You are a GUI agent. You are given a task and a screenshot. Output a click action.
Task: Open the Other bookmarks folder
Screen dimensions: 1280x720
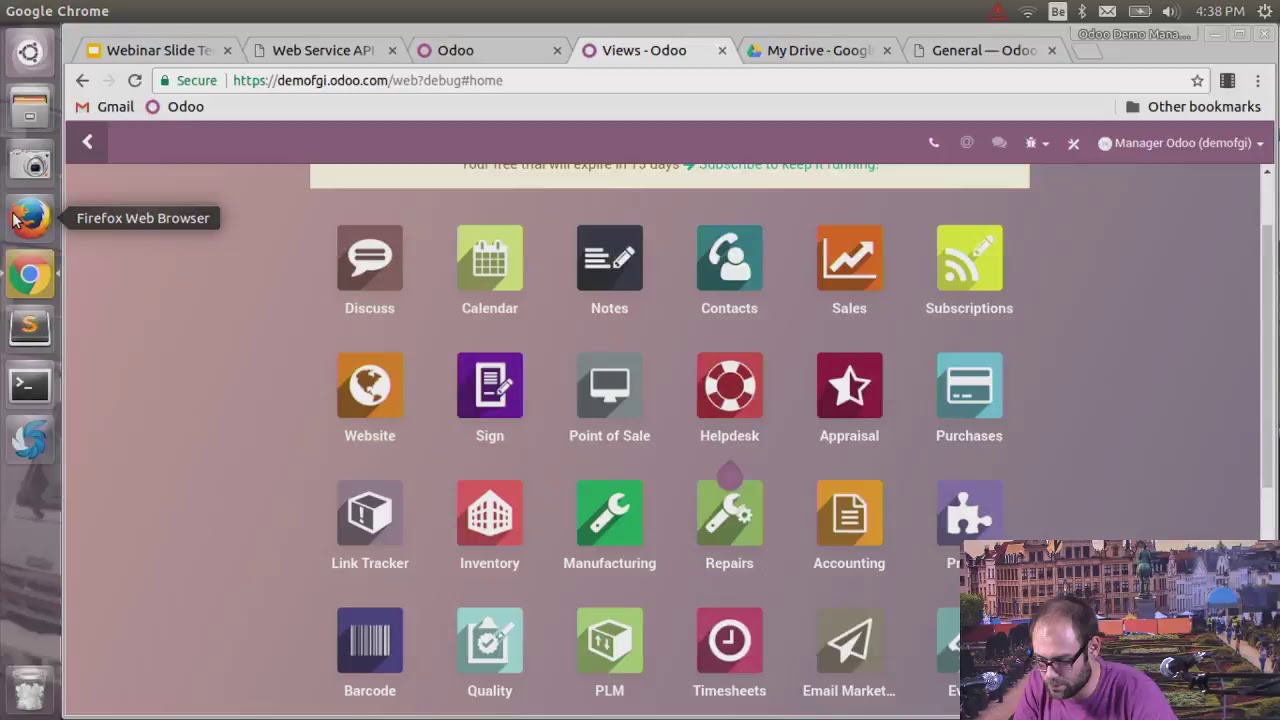click(x=1192, y=107)
